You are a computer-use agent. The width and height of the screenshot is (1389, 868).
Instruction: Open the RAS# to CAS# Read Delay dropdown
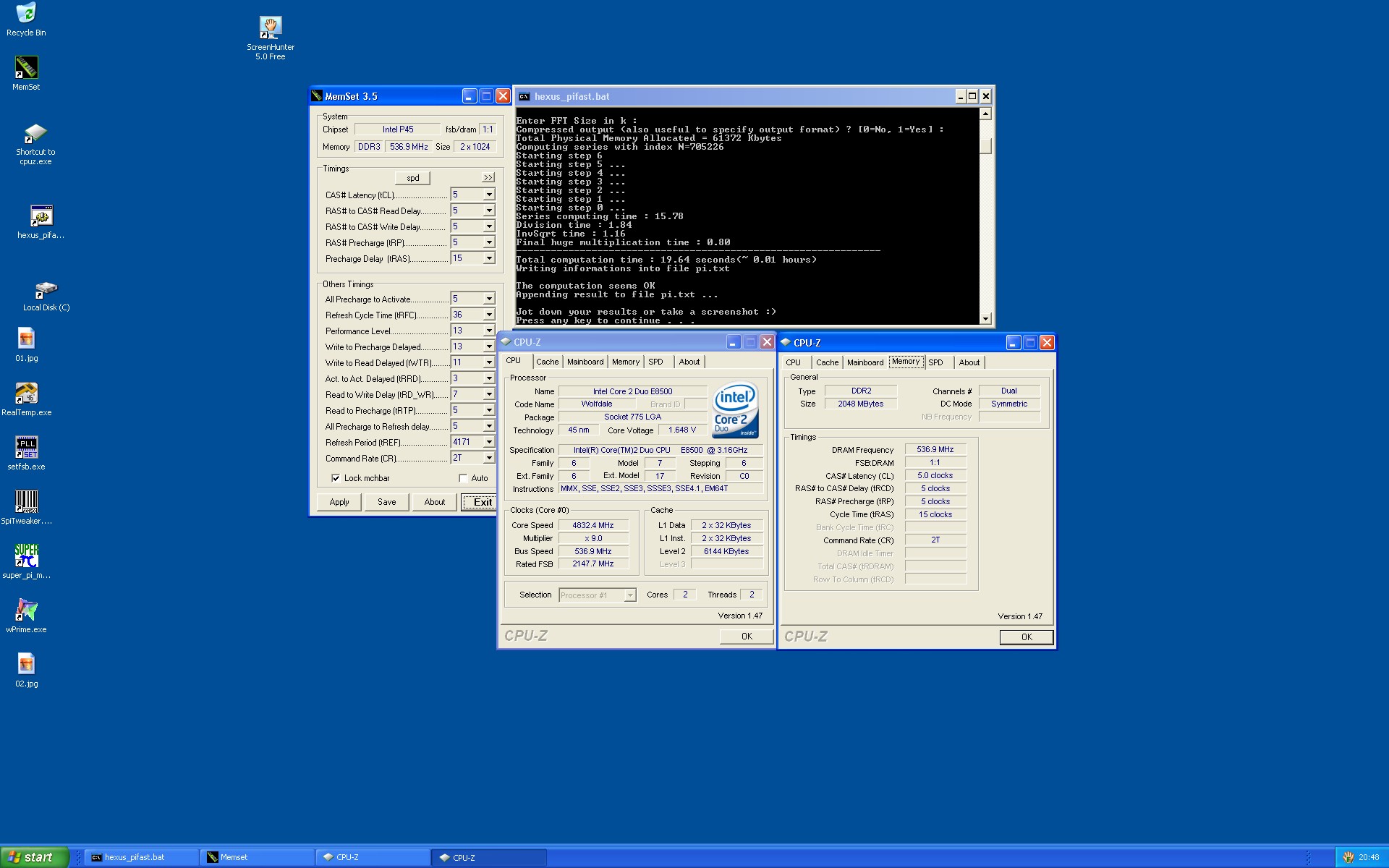point(489,210)
